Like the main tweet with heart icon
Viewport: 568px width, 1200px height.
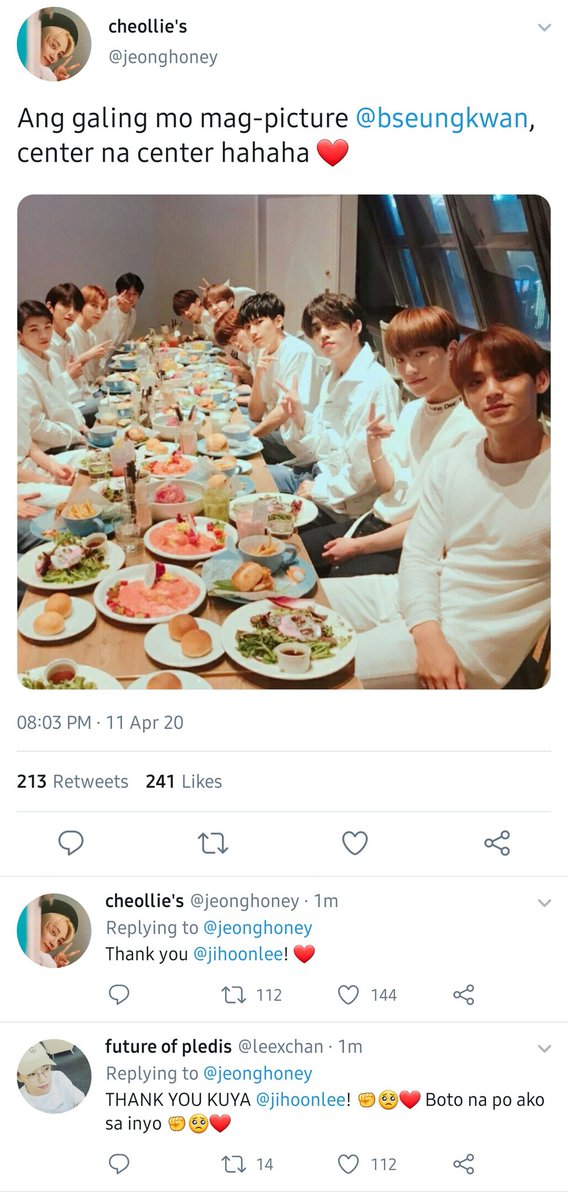coord(355,844)
